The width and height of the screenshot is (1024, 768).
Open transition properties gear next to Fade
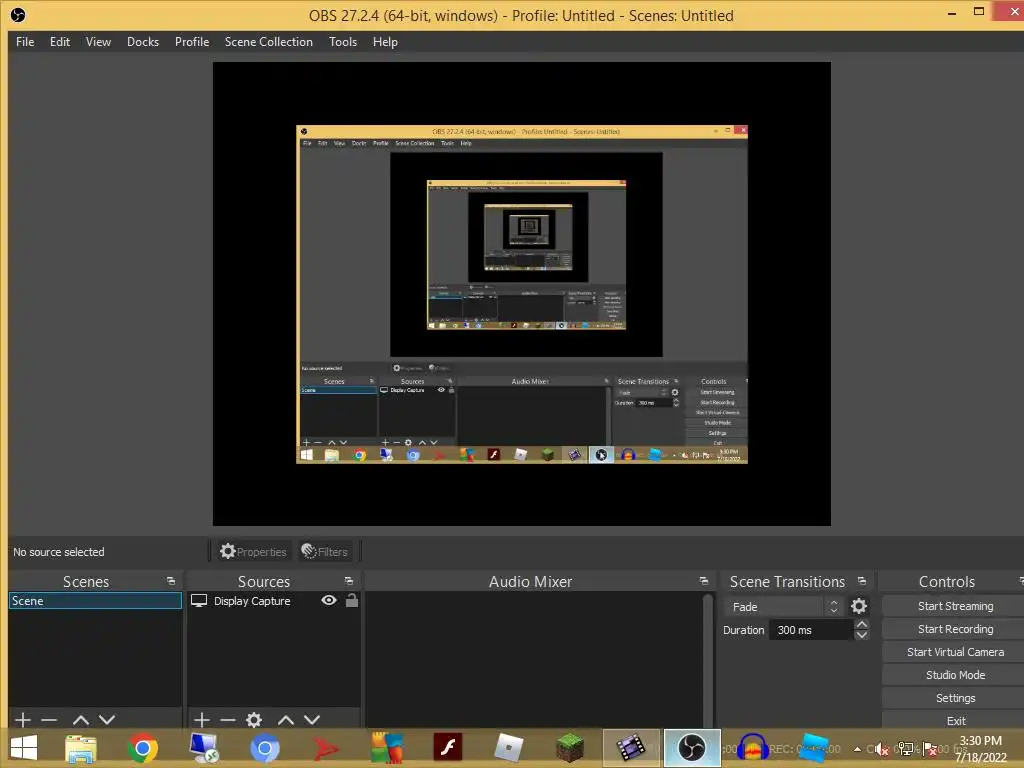point(859,607)
